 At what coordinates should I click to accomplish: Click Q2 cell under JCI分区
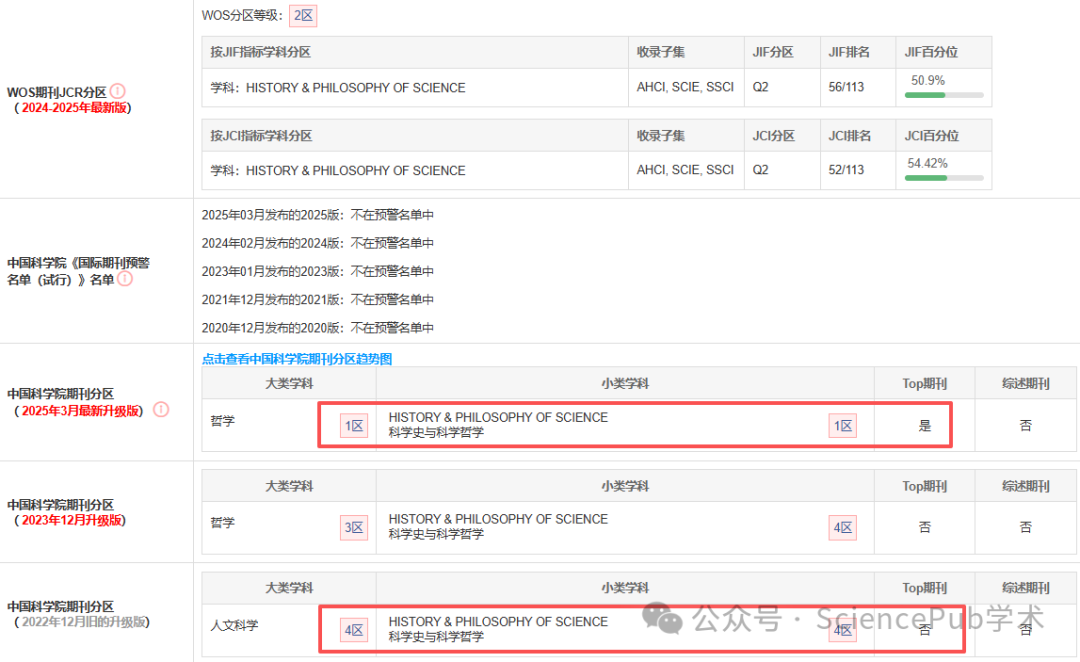coord(760,169)
